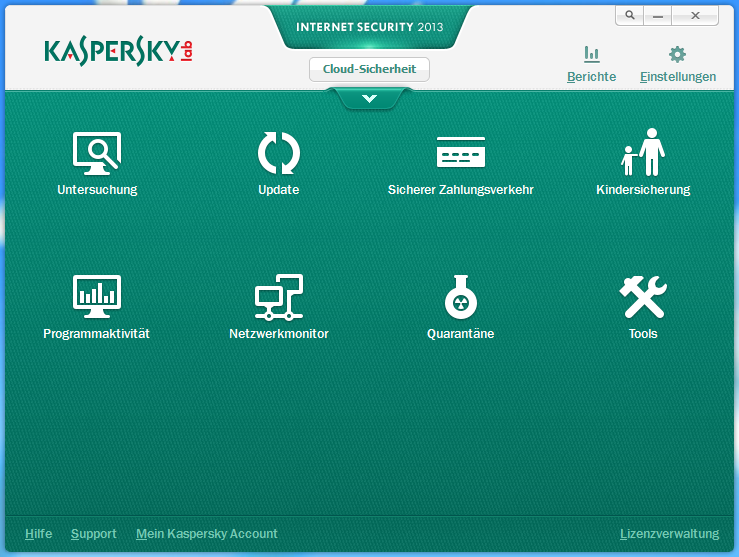739x557 pixels.
Task: Open the Support link
Action: click(x=93, y=534)
